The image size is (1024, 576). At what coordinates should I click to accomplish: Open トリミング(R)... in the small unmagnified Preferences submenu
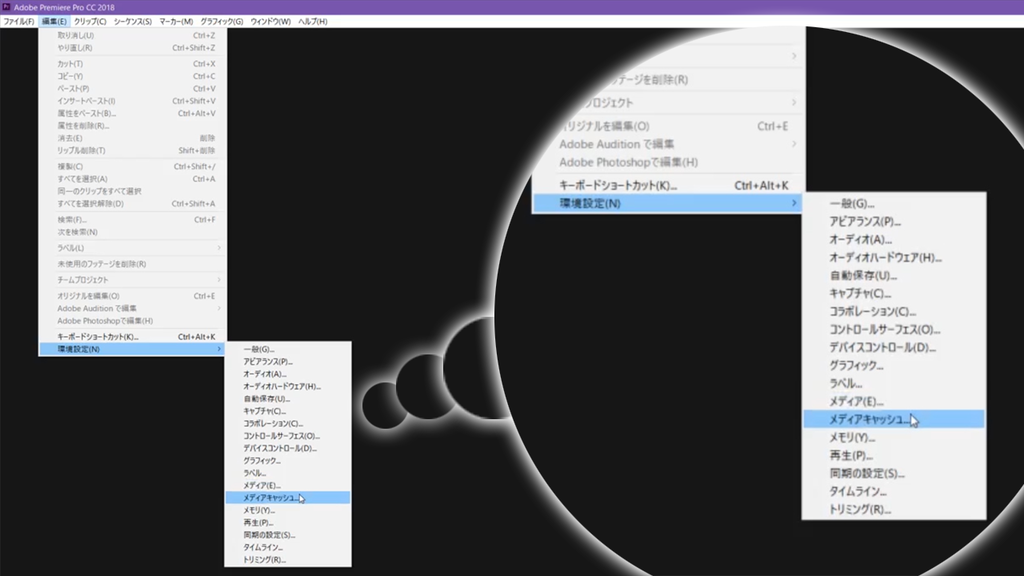(x=287, y=560)
